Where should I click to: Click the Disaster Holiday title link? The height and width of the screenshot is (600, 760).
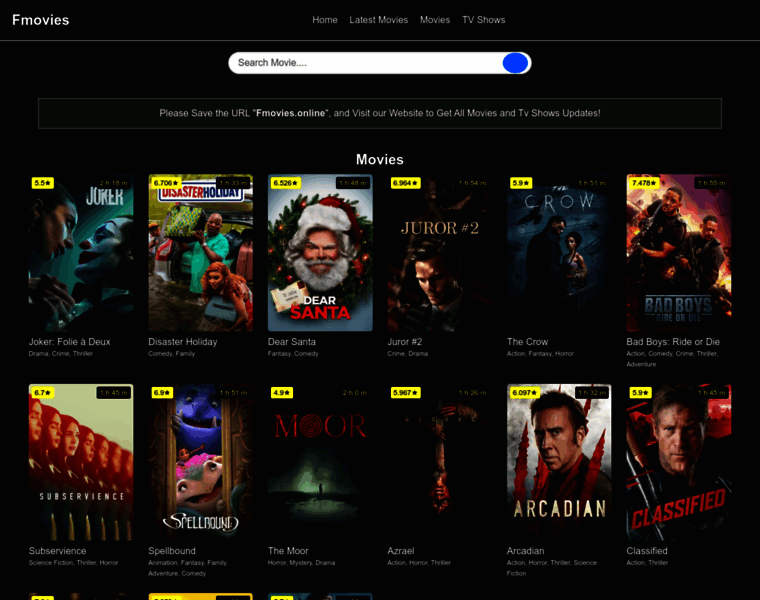(183, 342)
